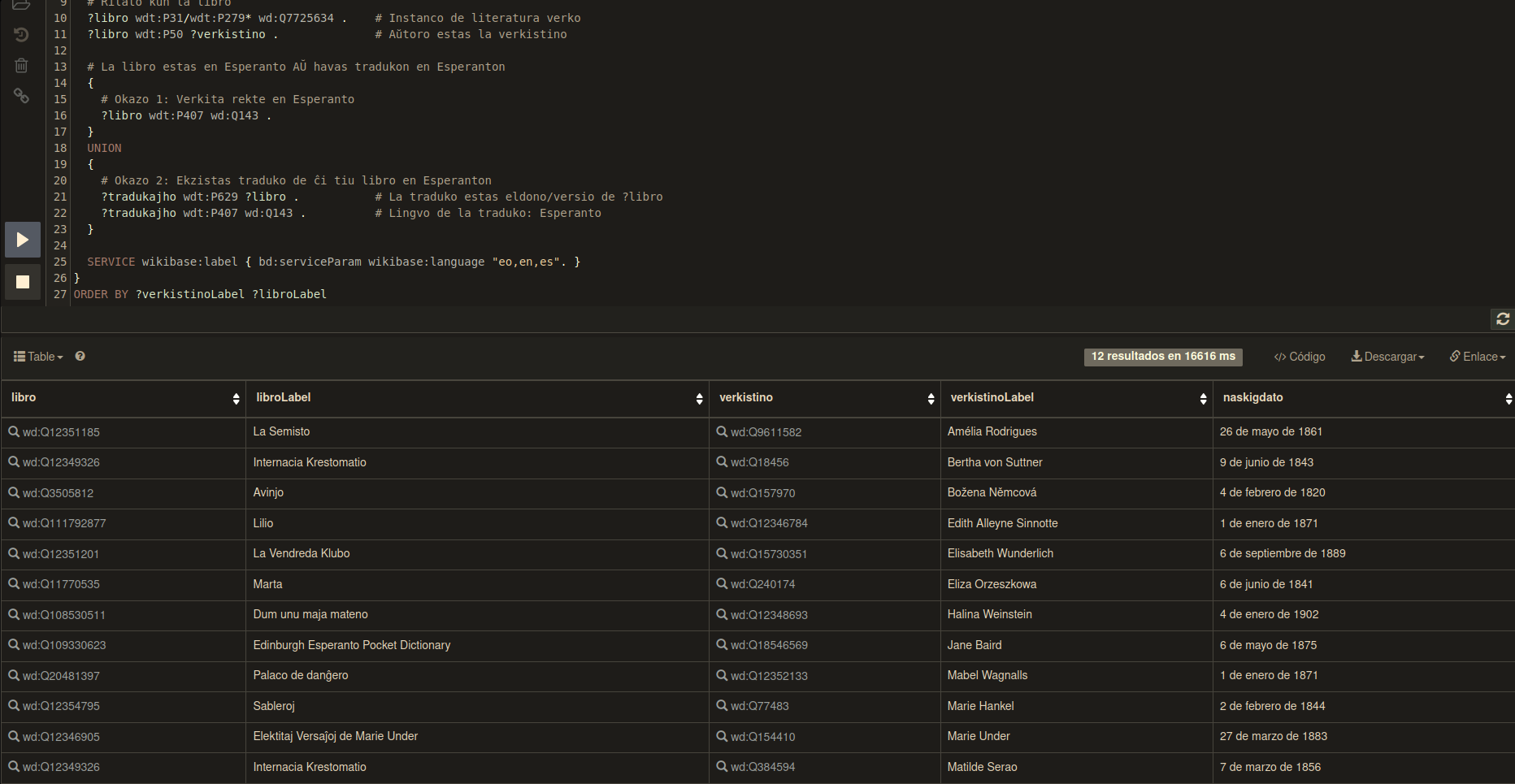Explore item wd:Q11770535 with magnifier icon
The height and width of the screenshot is (784, 1515).
[14, 584]
